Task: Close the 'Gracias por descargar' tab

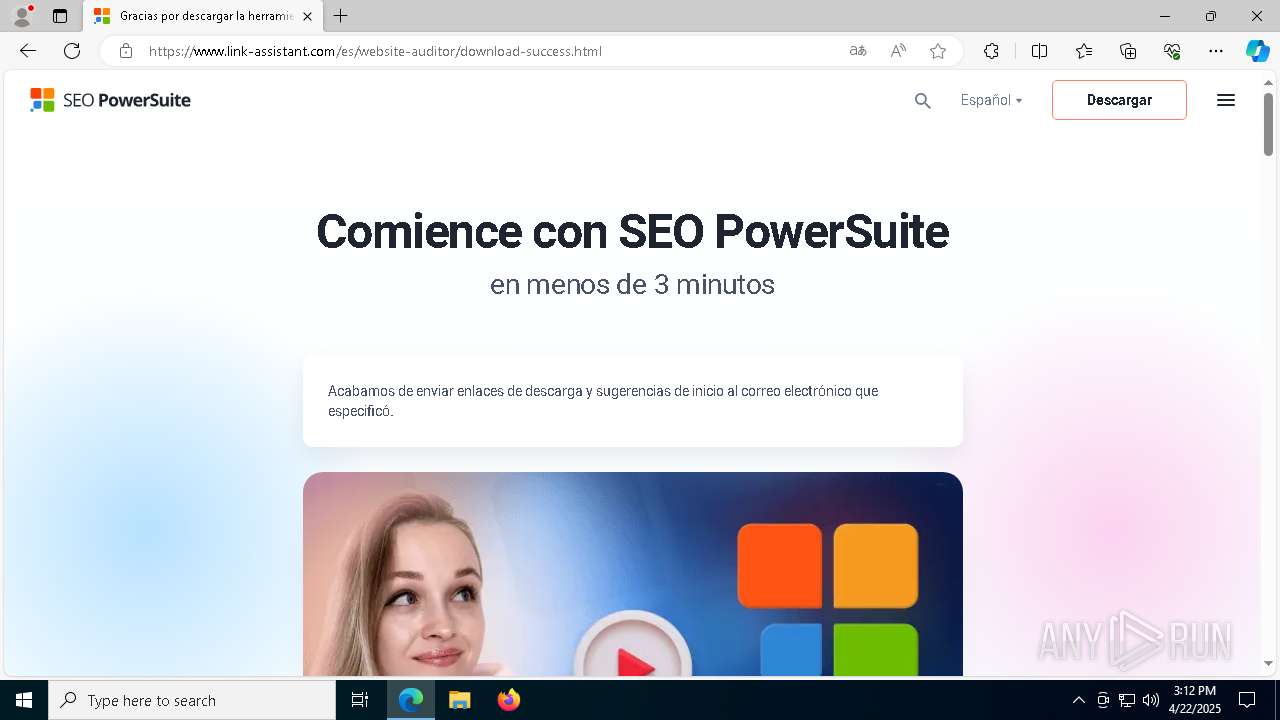Action: click(307, 16)
